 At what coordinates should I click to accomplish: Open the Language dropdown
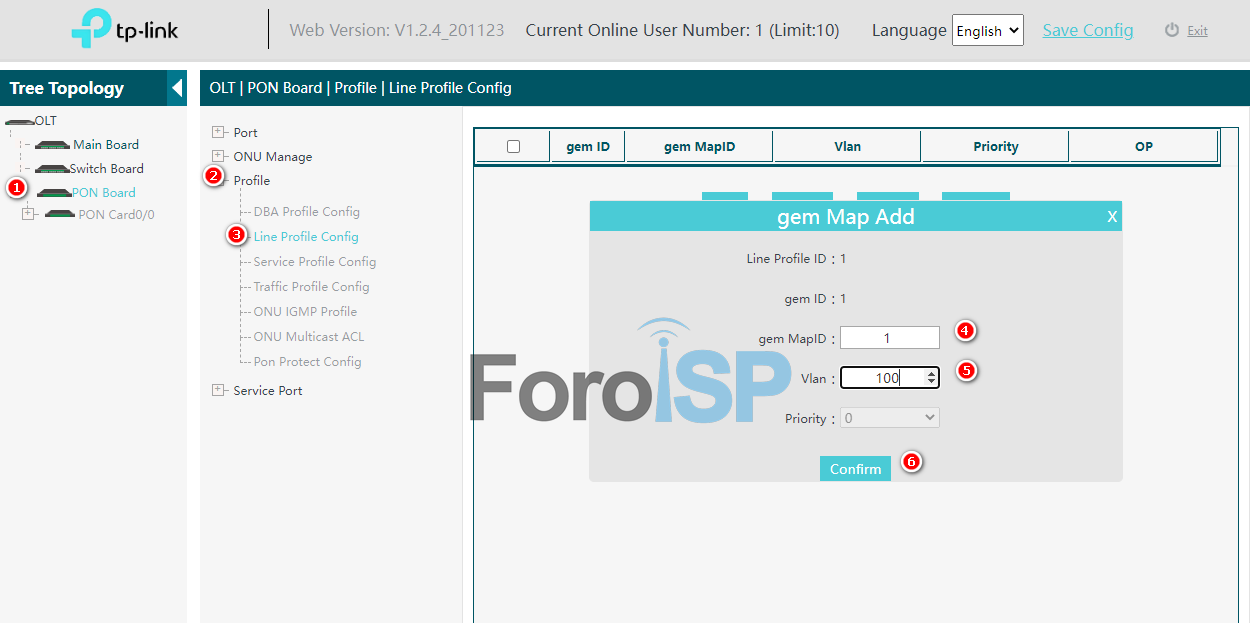[x=987, y=31]
